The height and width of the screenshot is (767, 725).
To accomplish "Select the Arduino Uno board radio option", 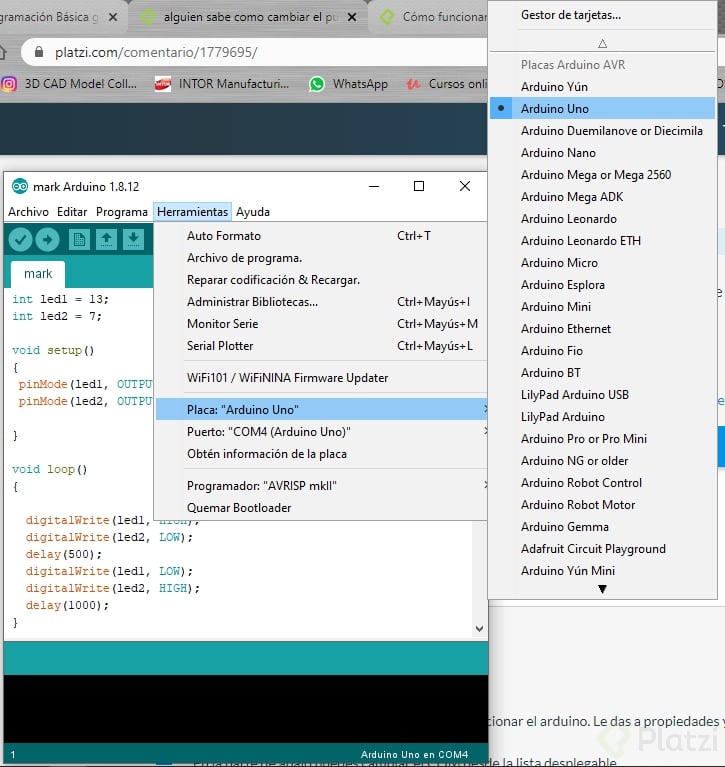I will point(602,109).
